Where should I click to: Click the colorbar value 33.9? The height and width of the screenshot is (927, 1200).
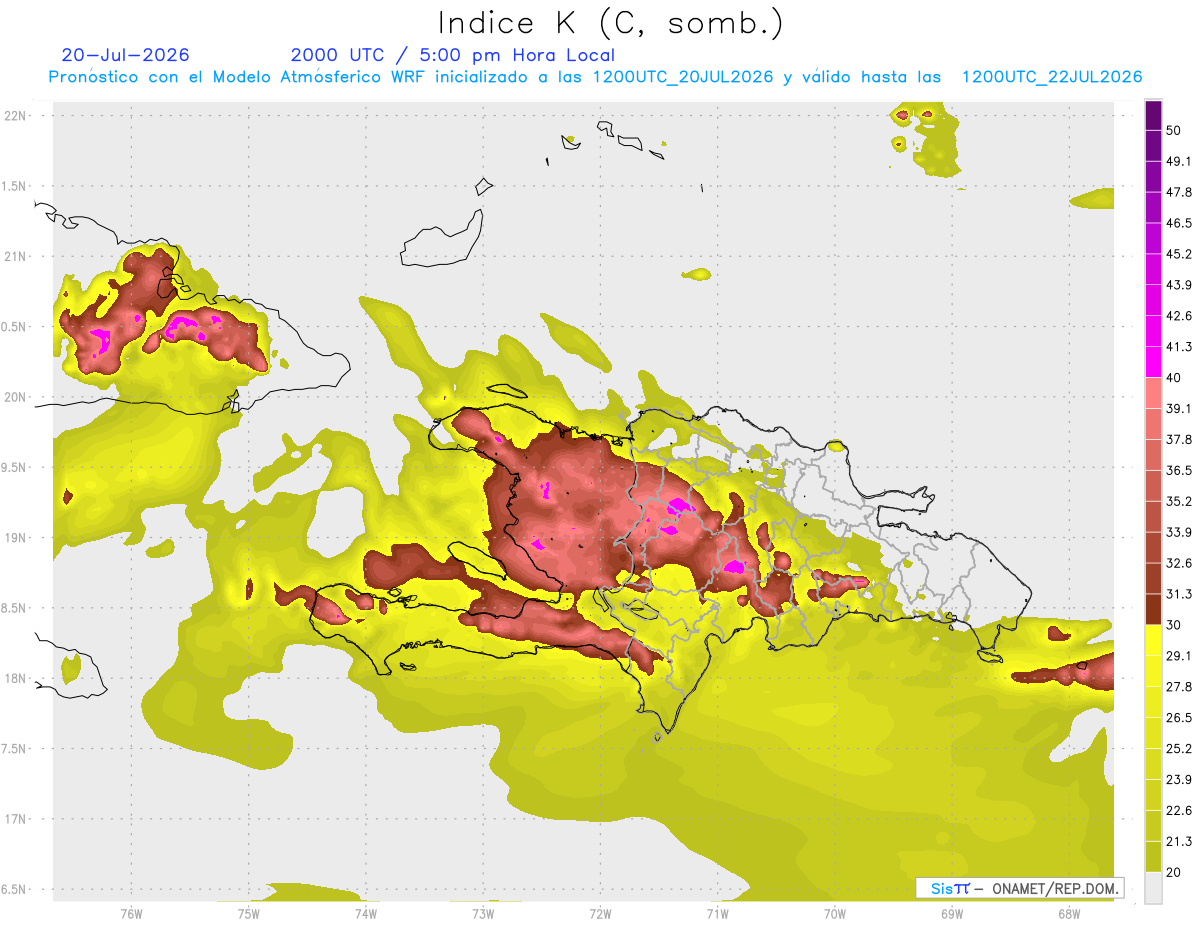tap(1180, 532)
